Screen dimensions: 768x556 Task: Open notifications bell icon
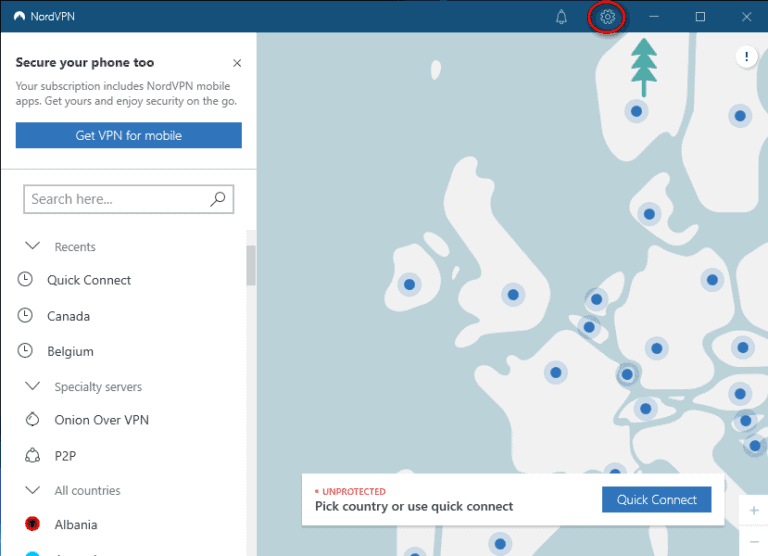561,17
